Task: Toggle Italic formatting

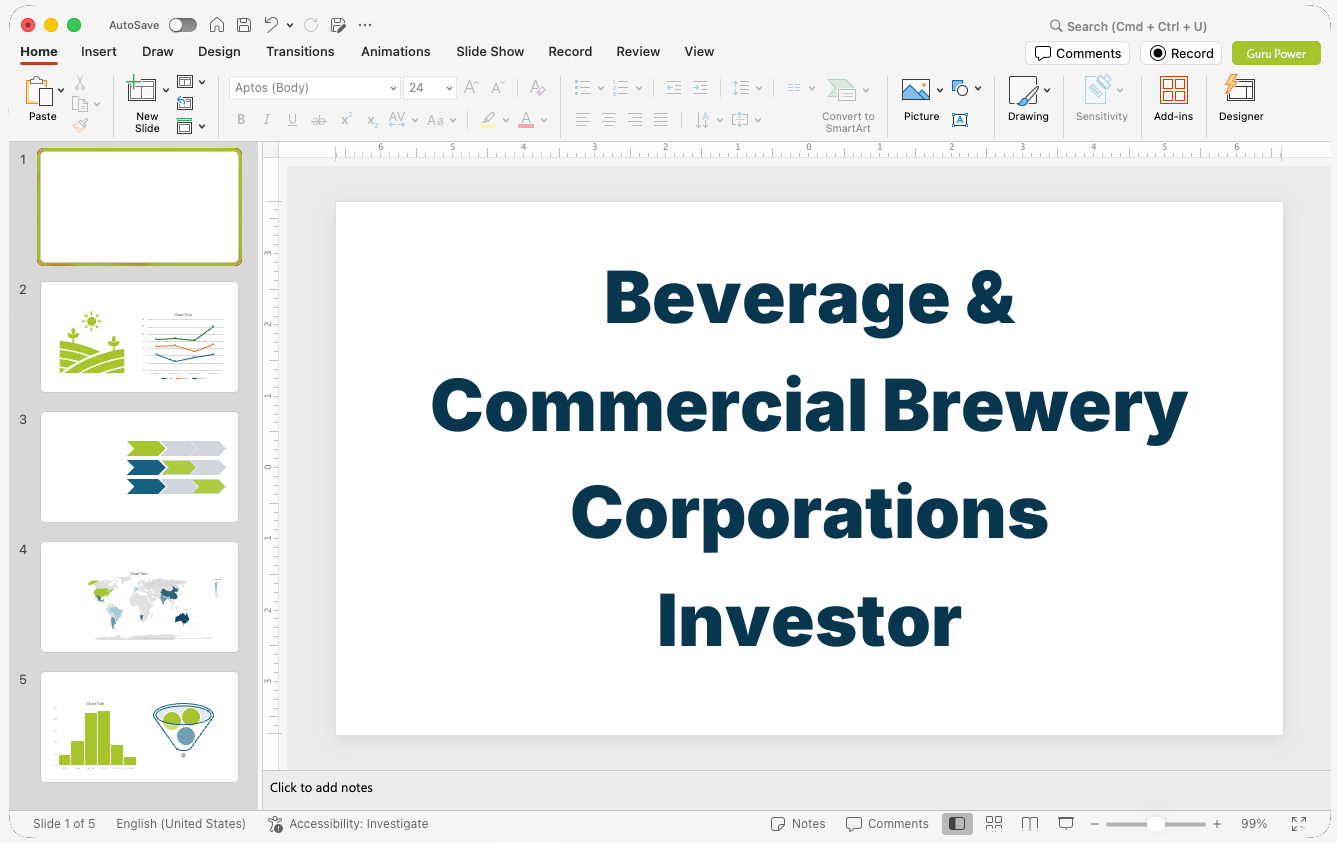Action: 267,120
